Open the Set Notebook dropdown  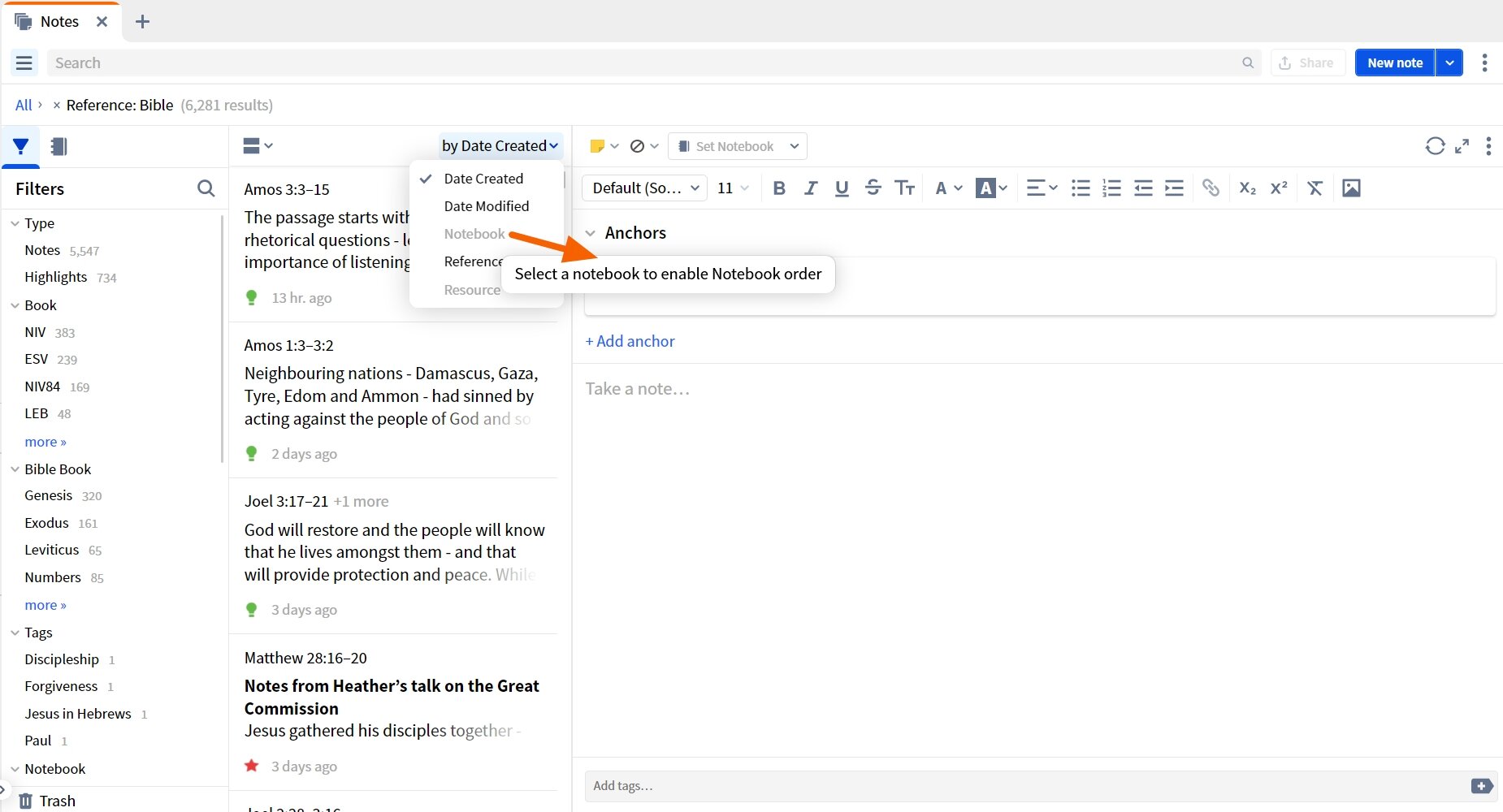738,146
